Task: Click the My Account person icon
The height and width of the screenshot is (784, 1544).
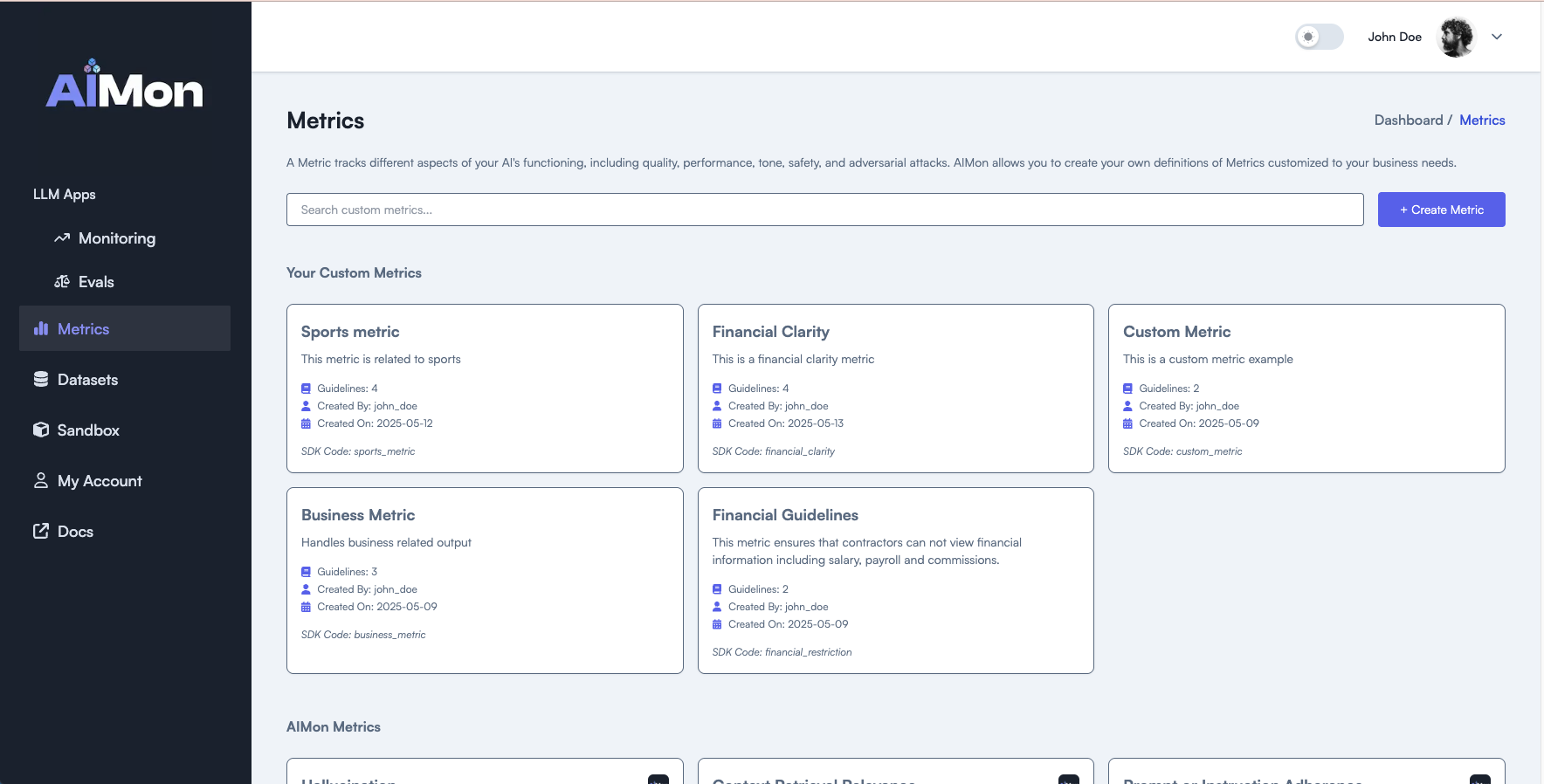Action: pos(41,481)
